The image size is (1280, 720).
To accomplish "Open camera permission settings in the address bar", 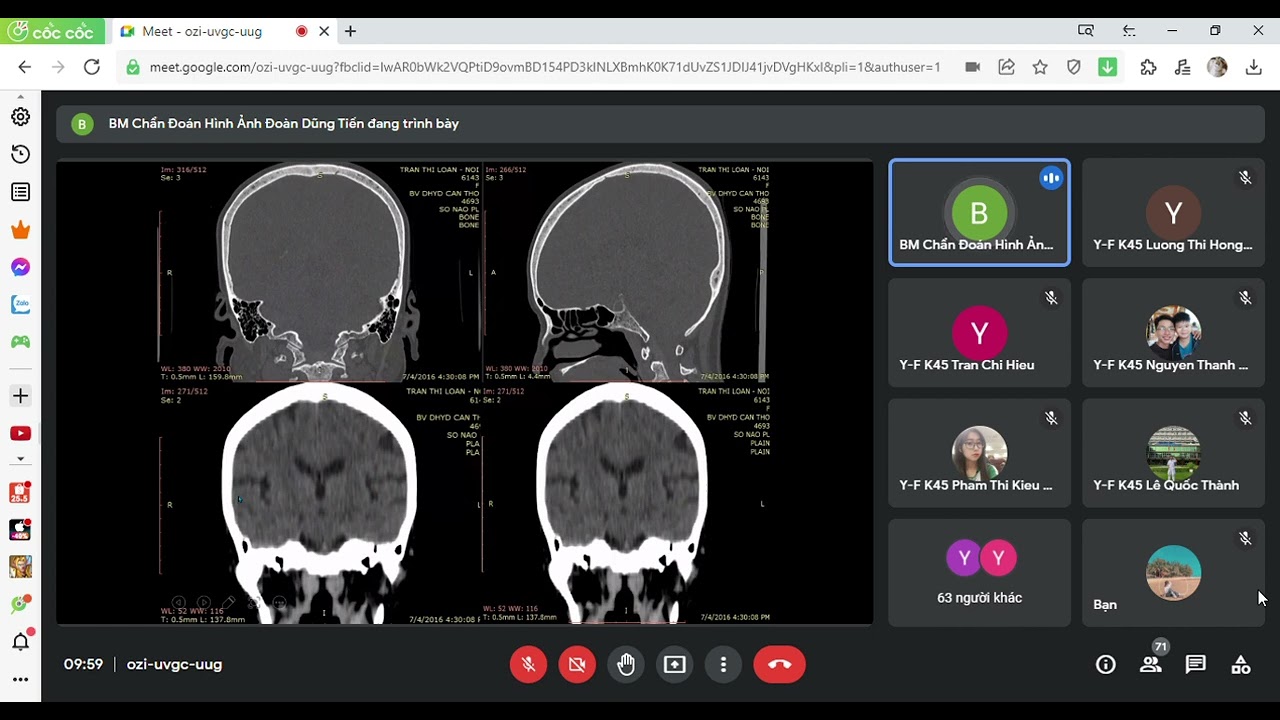I will tap(972, 67).
